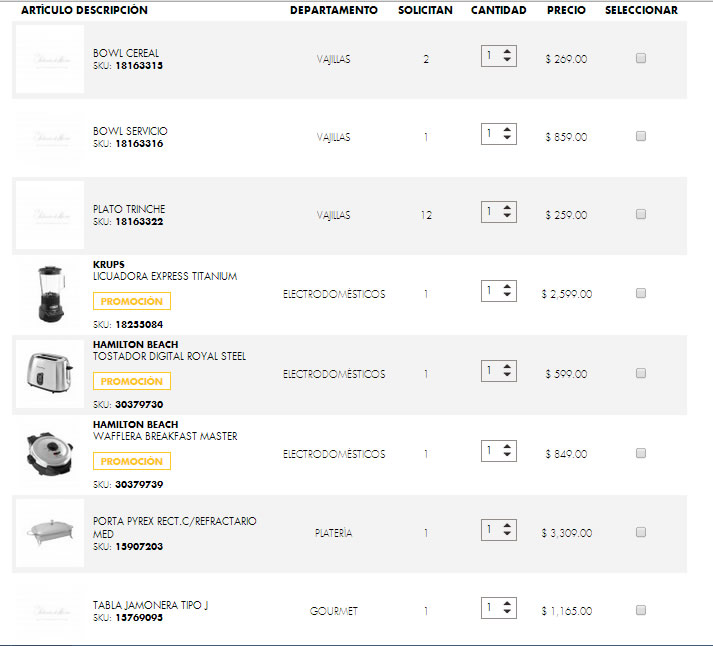Click the waffle maker product image
The height and width of the screenshot is (646, 713).
coord(50,452)
